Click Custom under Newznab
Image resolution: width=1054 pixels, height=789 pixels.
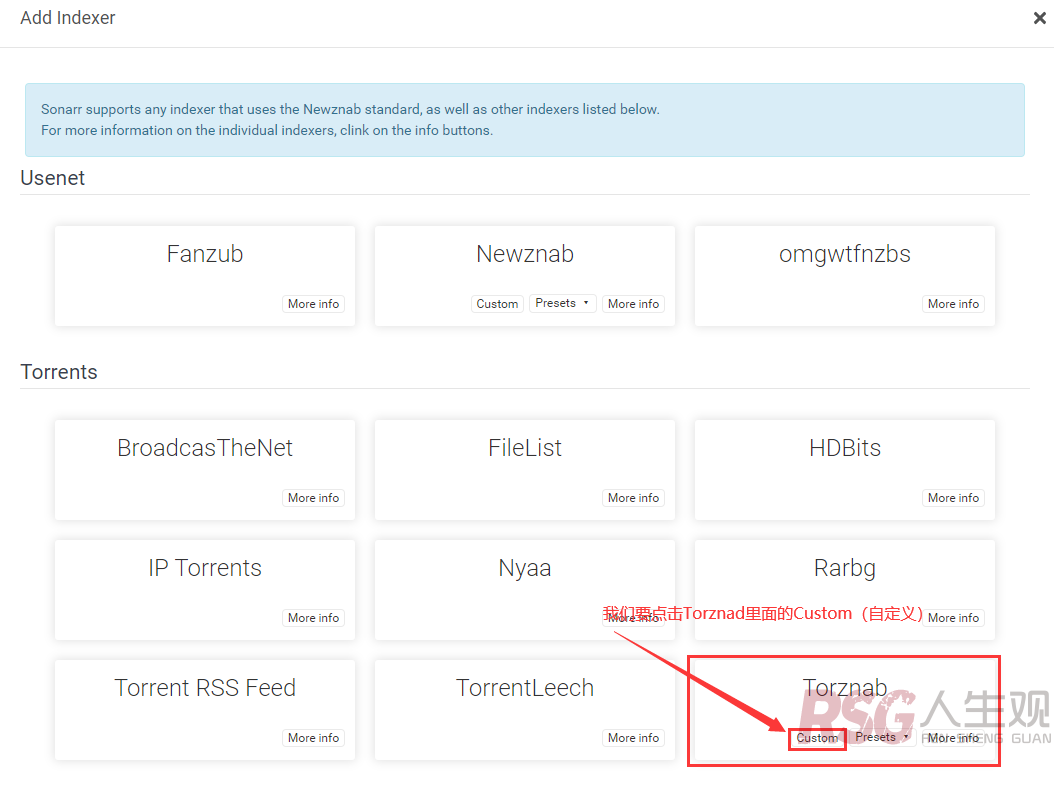point(497,304)
